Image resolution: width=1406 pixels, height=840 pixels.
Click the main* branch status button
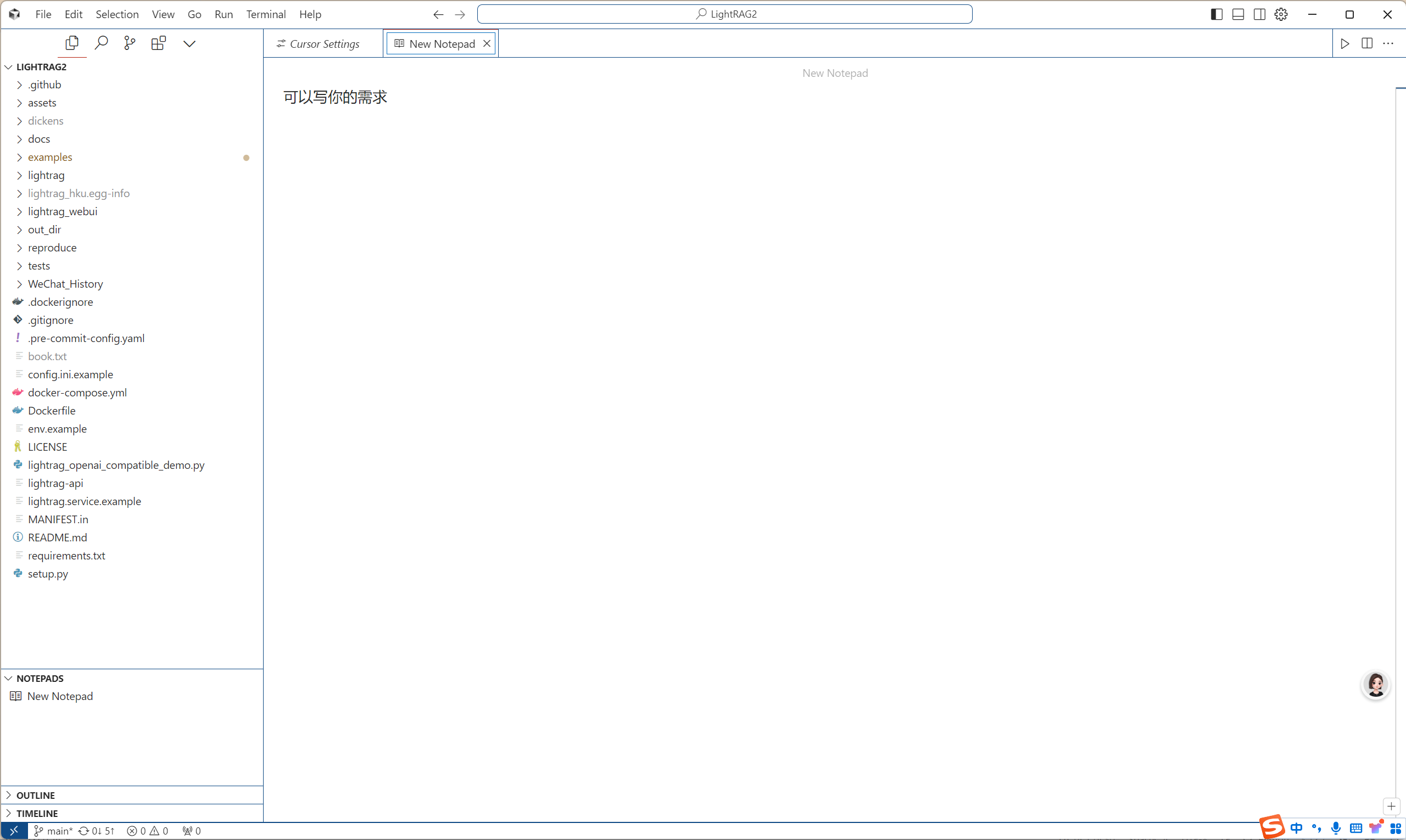(54, 831)
